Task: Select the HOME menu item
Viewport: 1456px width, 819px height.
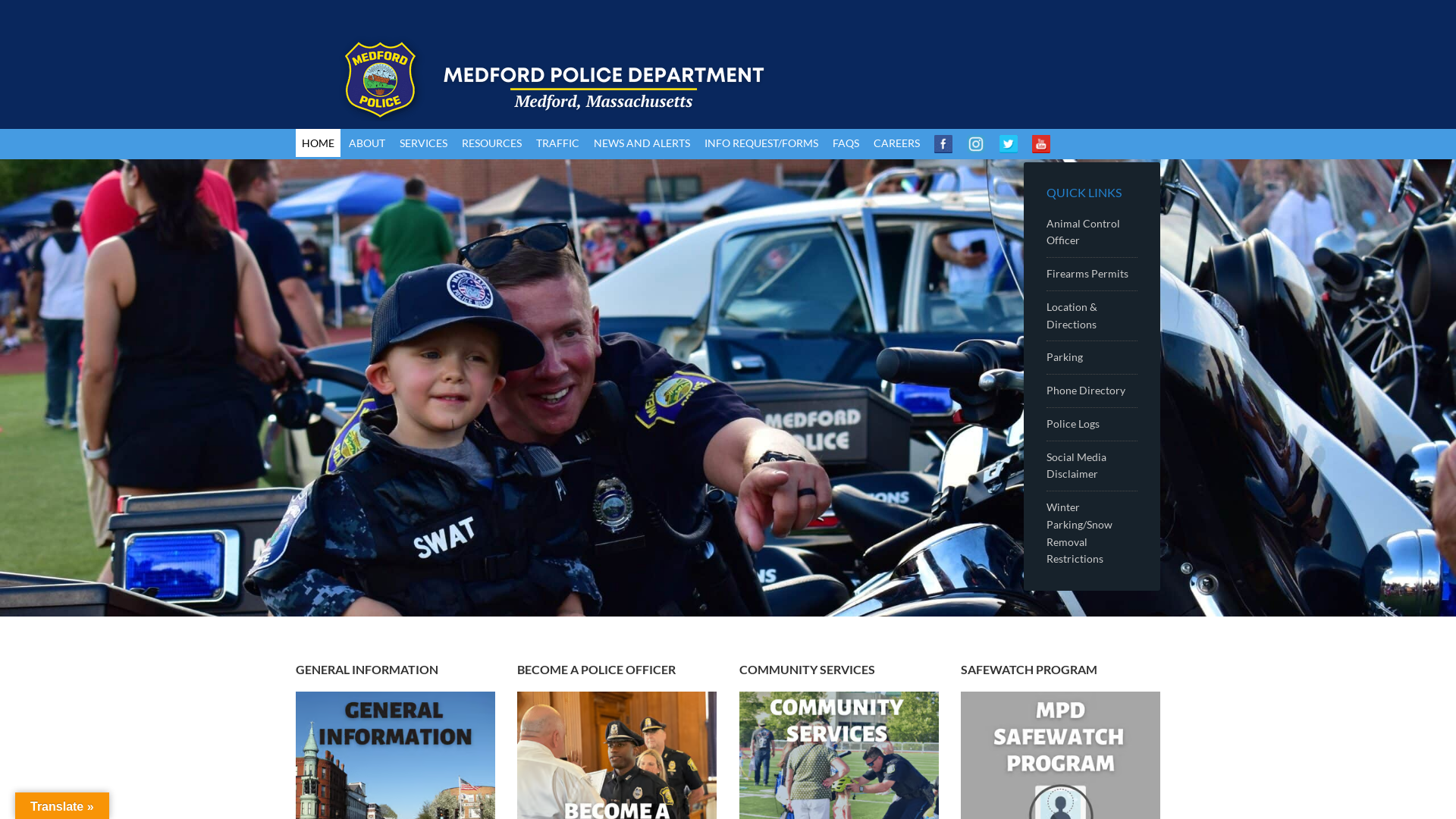Action: coord(318,143)
